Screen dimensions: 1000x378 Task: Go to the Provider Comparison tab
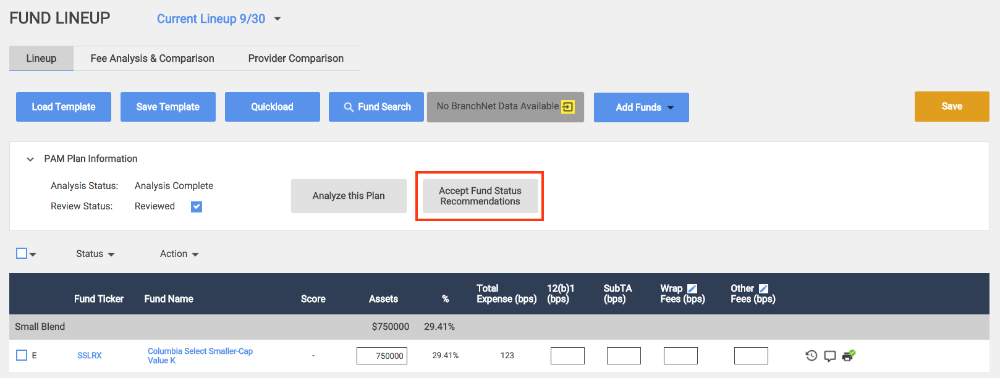point(296,58)
